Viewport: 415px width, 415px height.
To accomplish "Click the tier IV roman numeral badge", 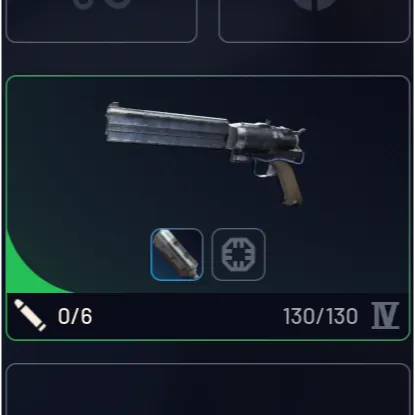I will [x=385, y=316].
